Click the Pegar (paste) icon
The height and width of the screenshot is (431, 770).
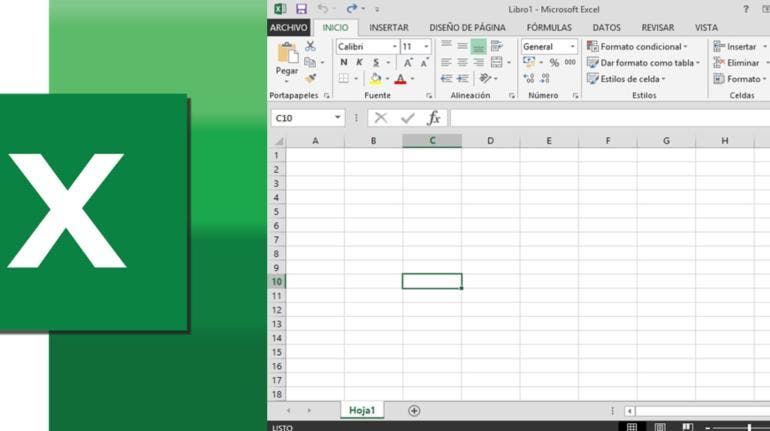tap(287, 54)
